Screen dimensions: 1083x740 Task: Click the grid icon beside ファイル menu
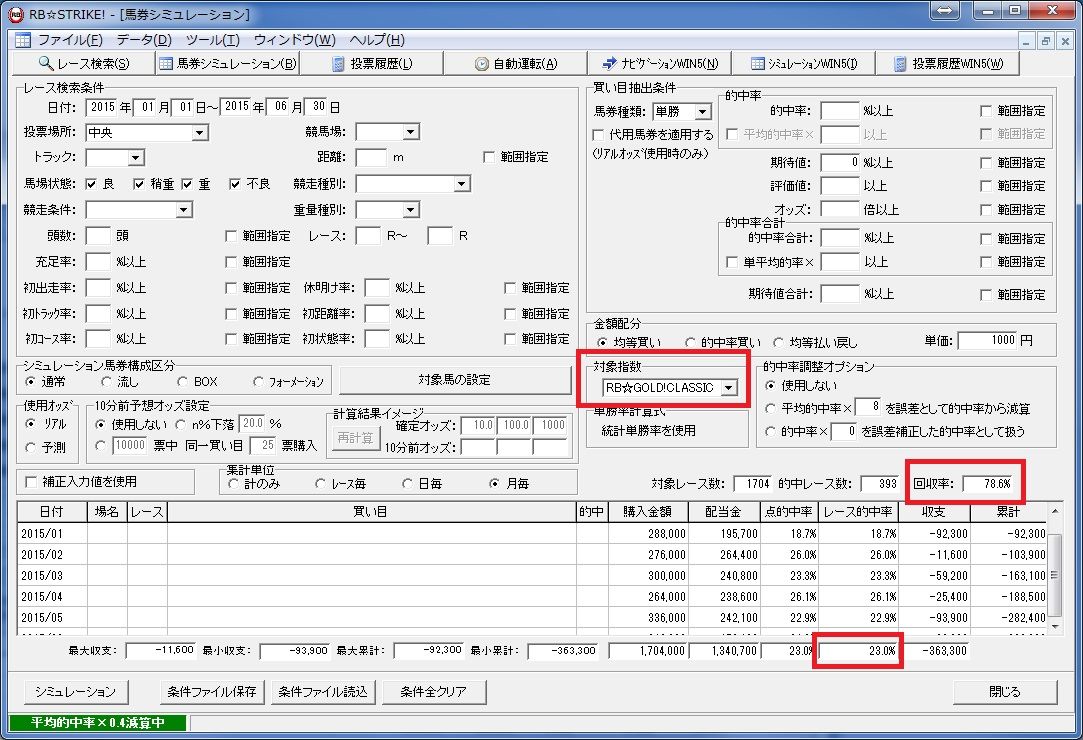pyautogui.click(x=23, y=39)
